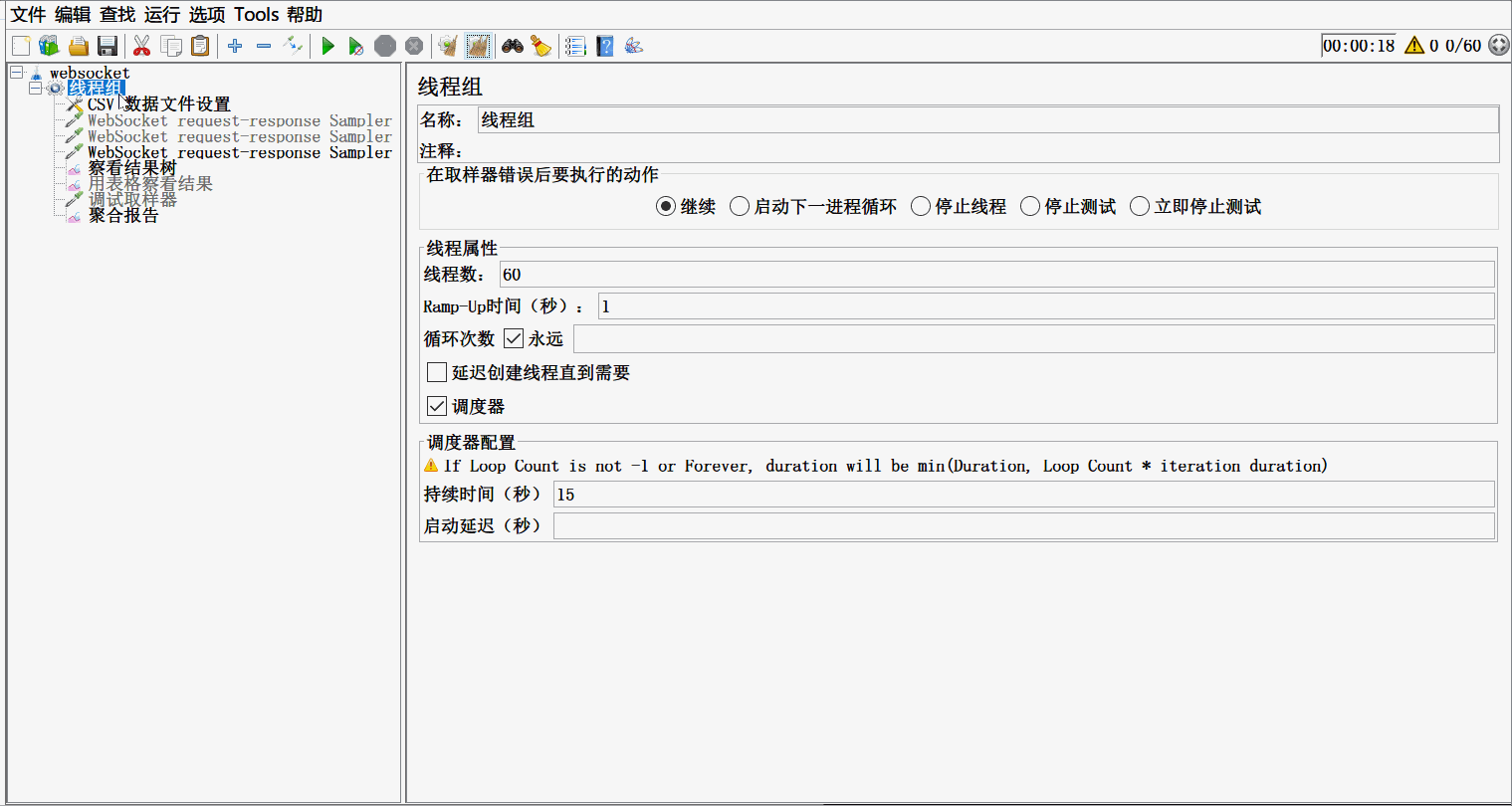Click Start no pauses icon
The image size is (1512, 806).
pos(355,46)
